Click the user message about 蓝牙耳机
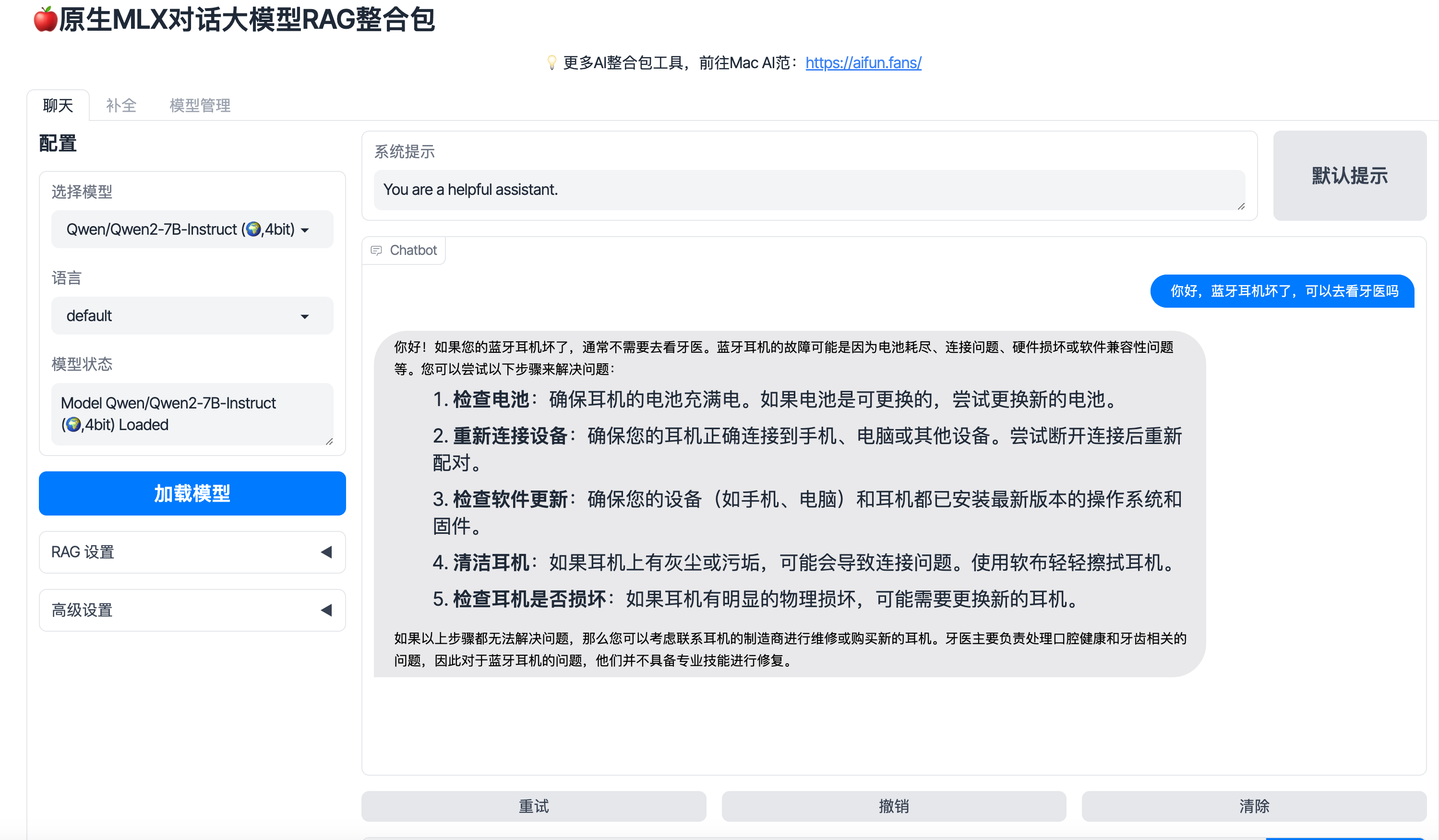The height and width of the screenshot is (840, 1439). tap(1283, 291)
